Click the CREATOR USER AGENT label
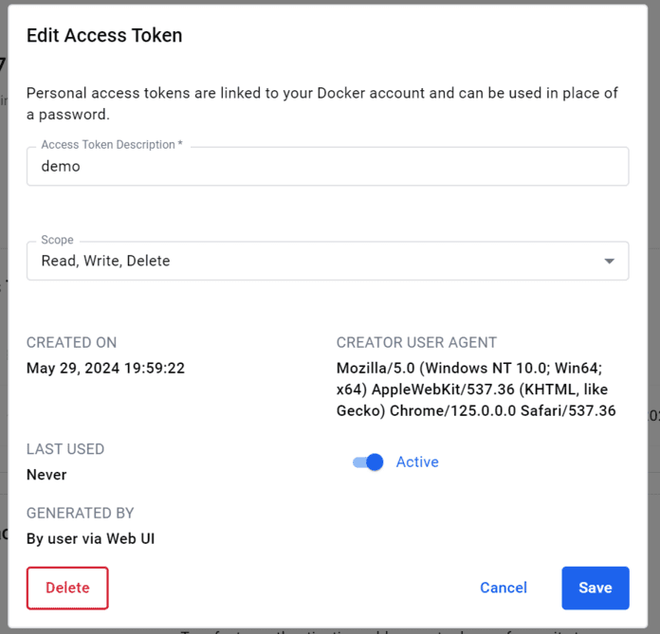Viewport: 660px width, 634px height. pyautogui.click(x=416, y=342)
